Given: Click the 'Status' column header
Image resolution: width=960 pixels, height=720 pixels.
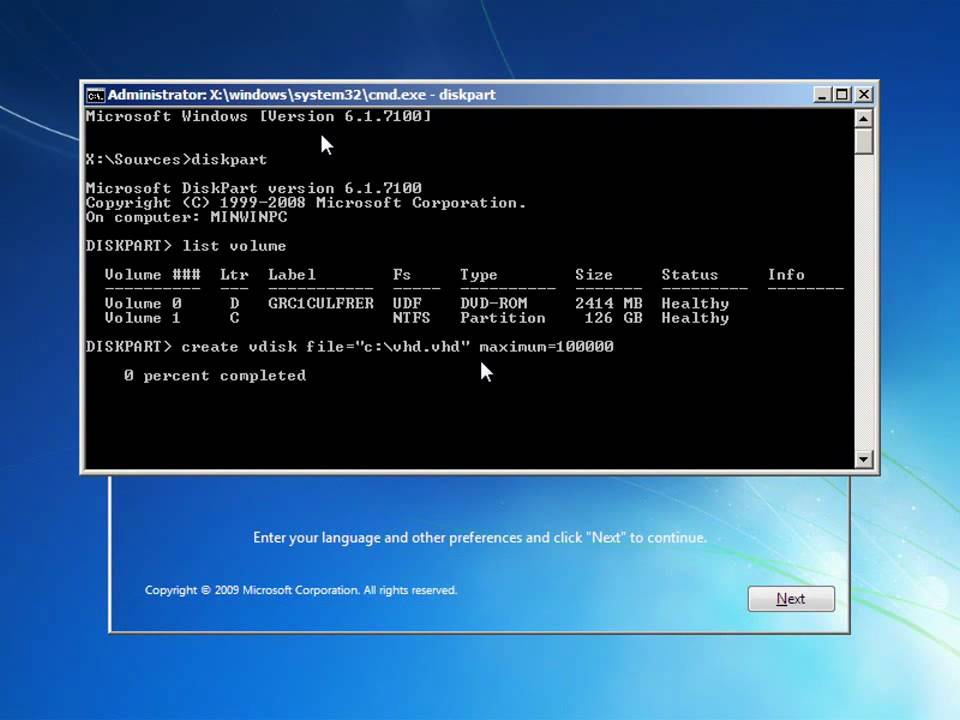Looking at the screenshot, I should coord(689,275).
